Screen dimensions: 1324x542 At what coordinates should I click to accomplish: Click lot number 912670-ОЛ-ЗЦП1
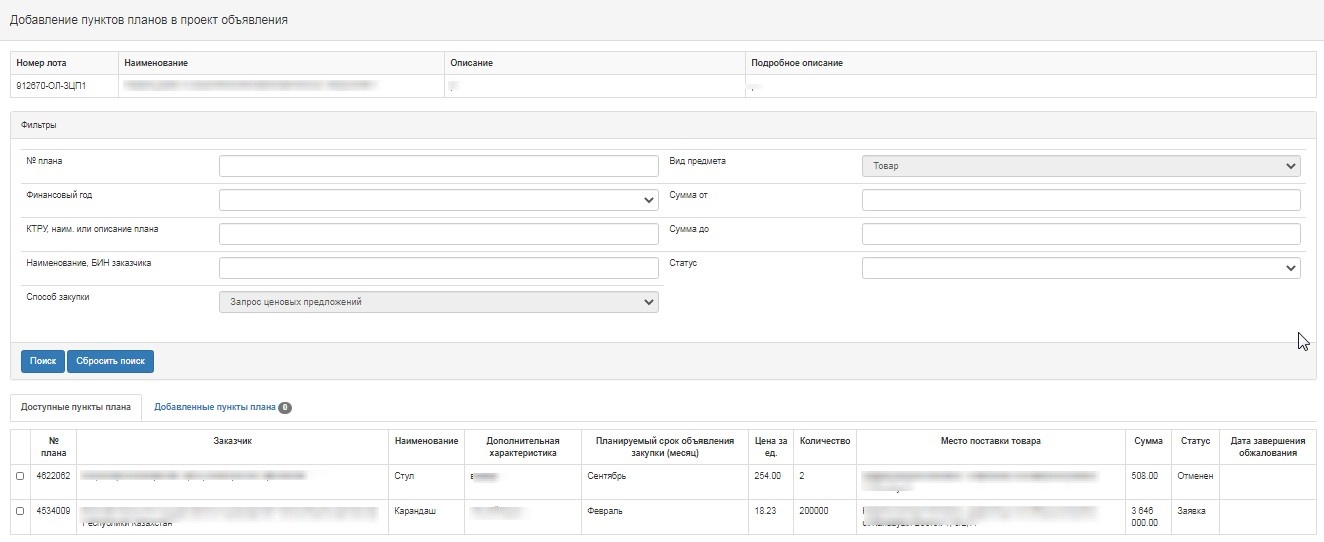pyautogui.click(x=52, y=86)
